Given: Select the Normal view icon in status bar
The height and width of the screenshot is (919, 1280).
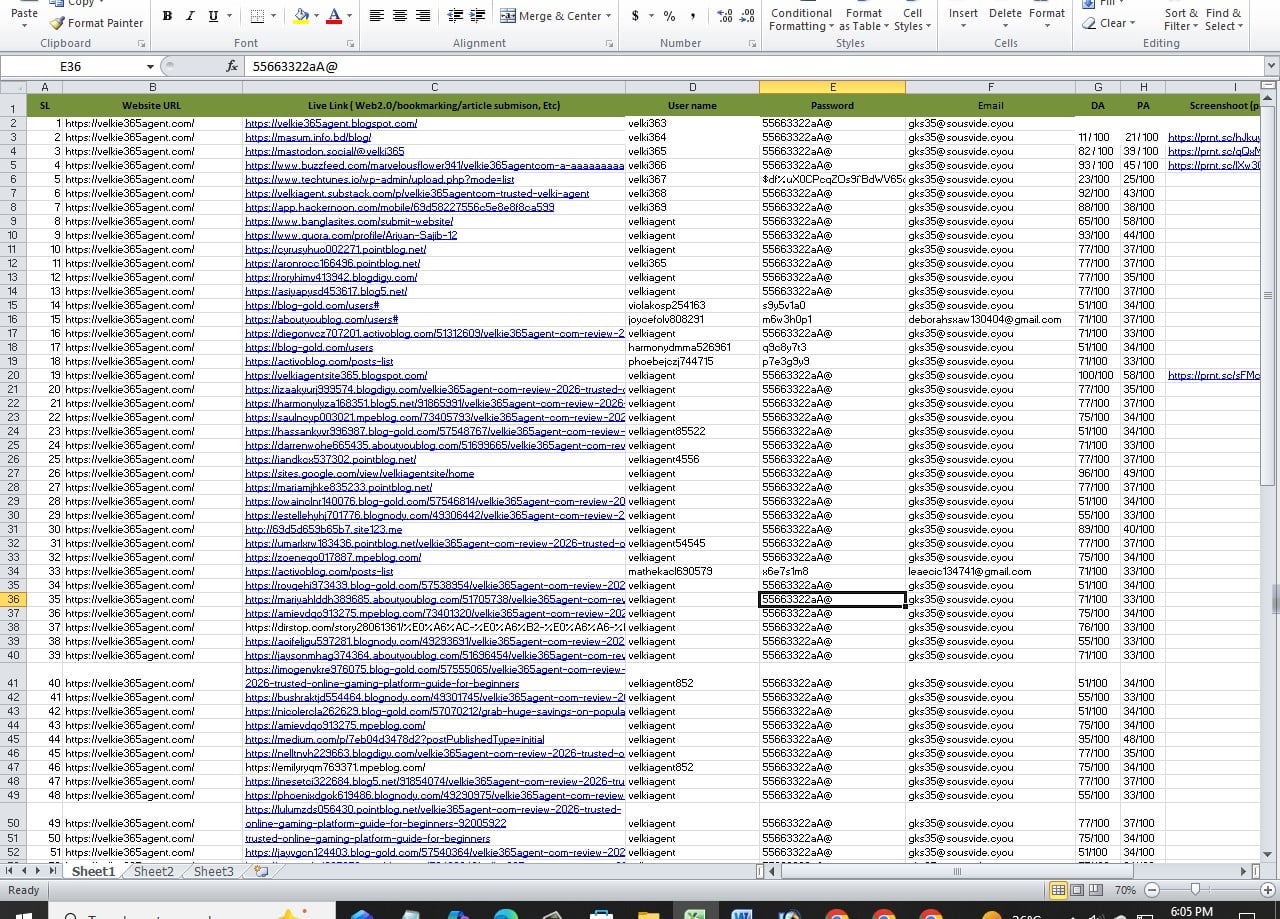Looking at the screenshot, I should tap(1059, 889).
